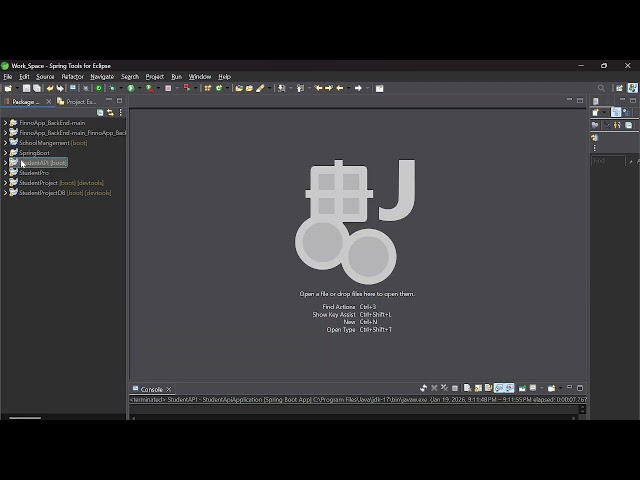Expand the StudentAPI [boot] project
Viewport: 640px width, 480px height.
pos(5,162)
